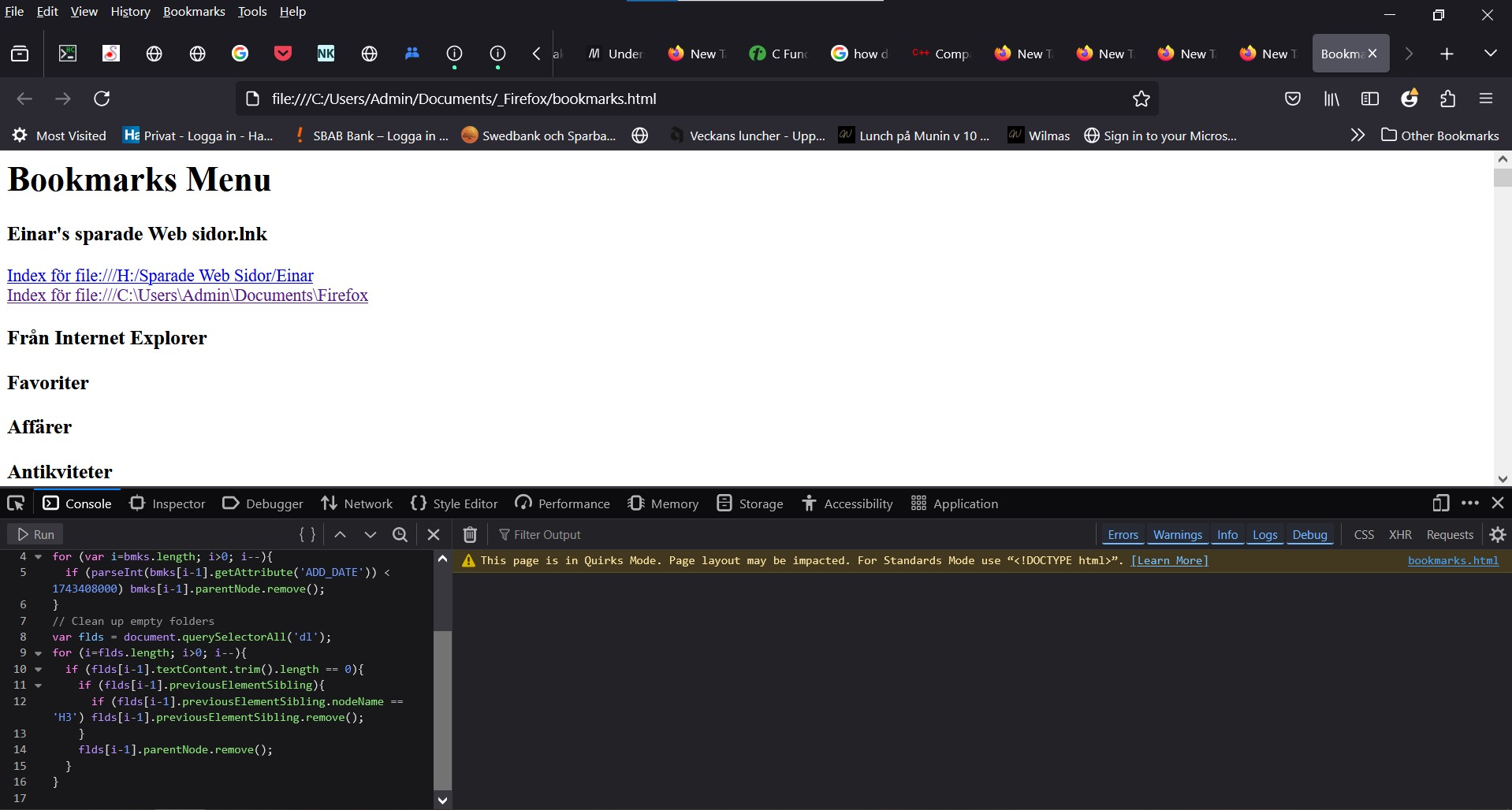Image resolution: width=1512 pixels, height=810 pixels.
Task: Click the NK pinned tab icon
Action: [x=326, y=54]
